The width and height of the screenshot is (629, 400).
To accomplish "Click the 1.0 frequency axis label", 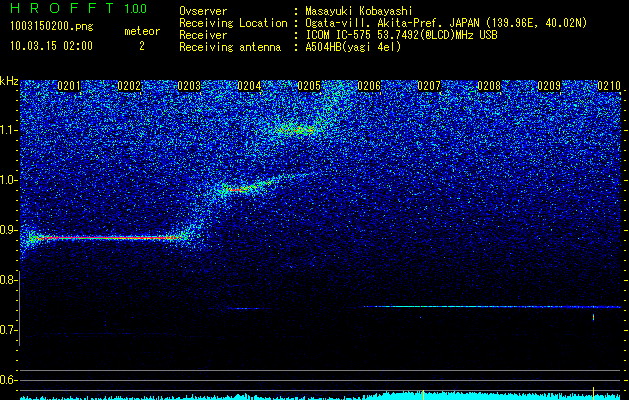I will coord(8,180).
